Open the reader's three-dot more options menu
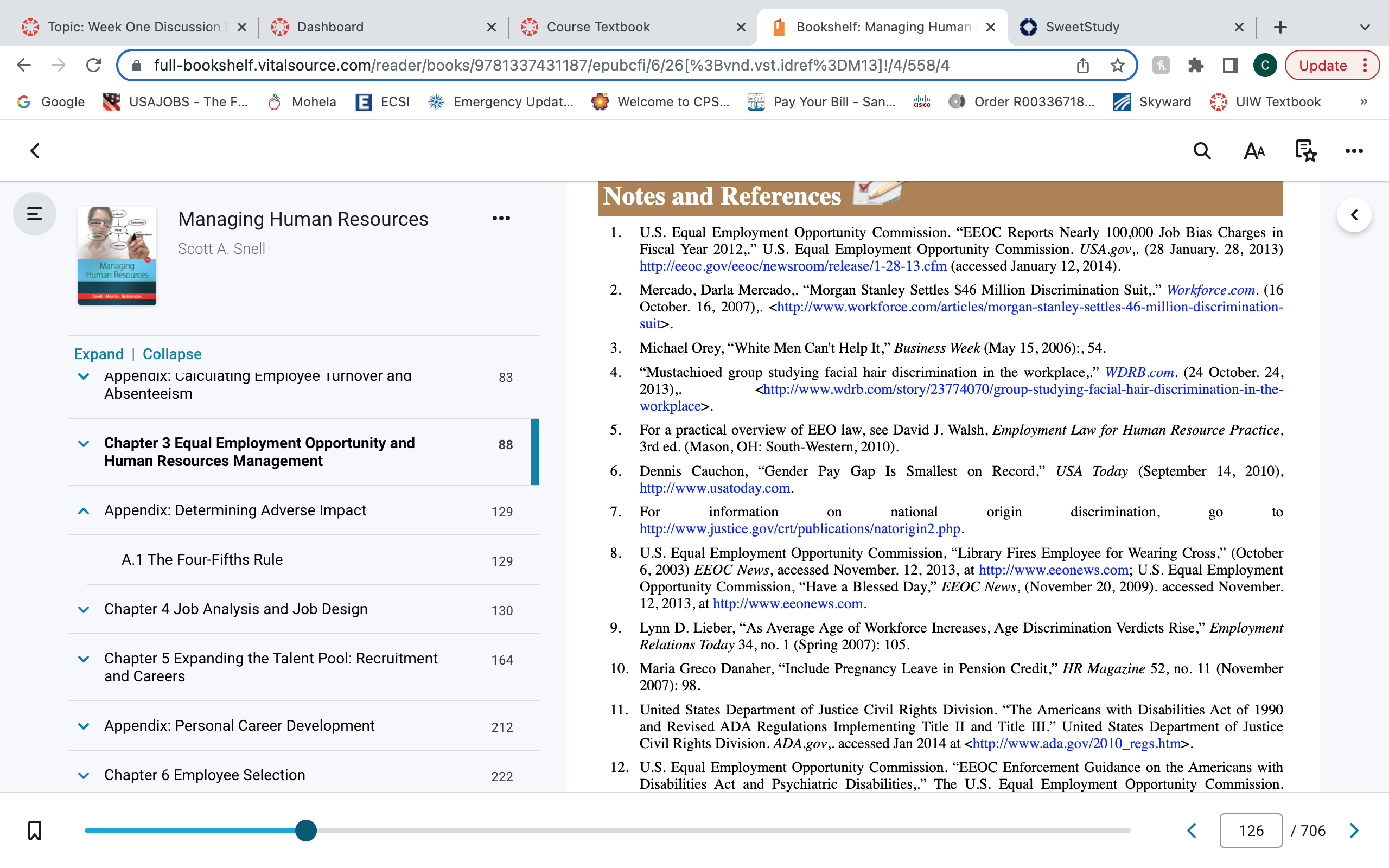Image resolution: width=1389 pixels, height=868 pixels. 1354,151
